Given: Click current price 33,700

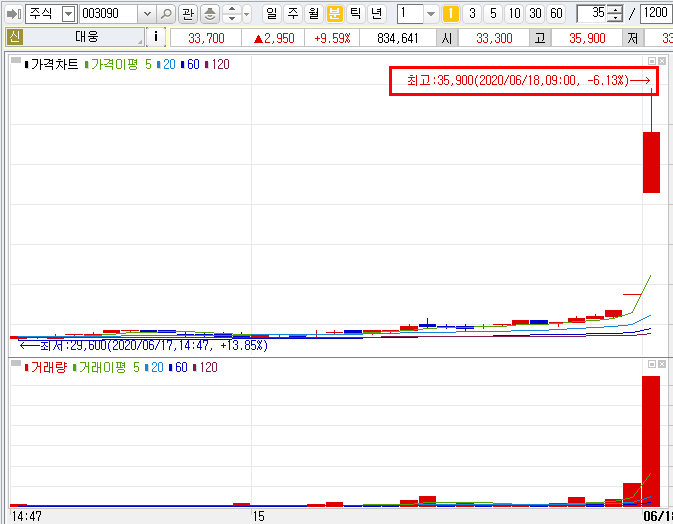Looking at the screenshot, I should [206, 38].
